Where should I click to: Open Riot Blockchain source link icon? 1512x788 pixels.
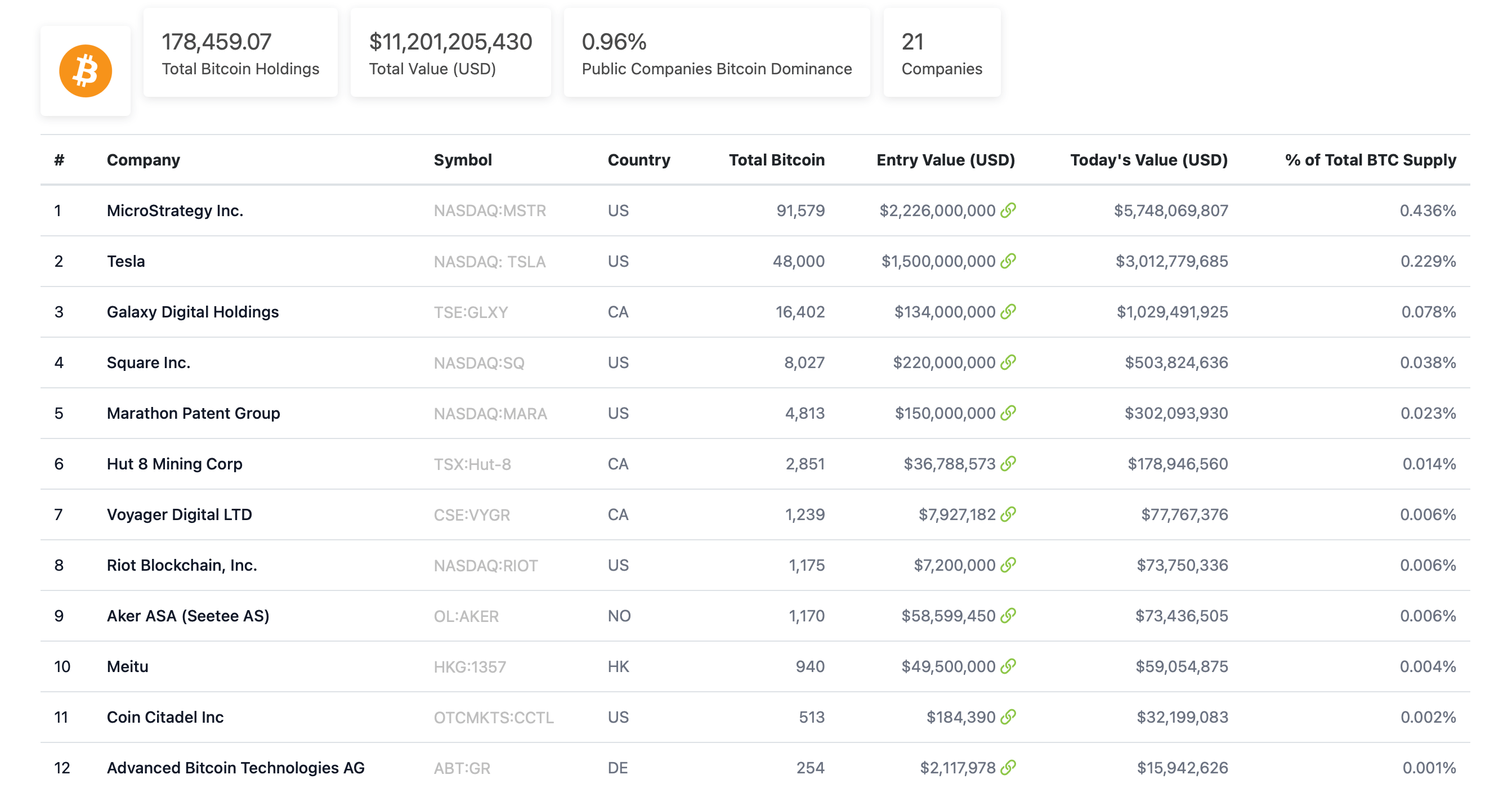pyautogui.click(x=1008, y=565)
